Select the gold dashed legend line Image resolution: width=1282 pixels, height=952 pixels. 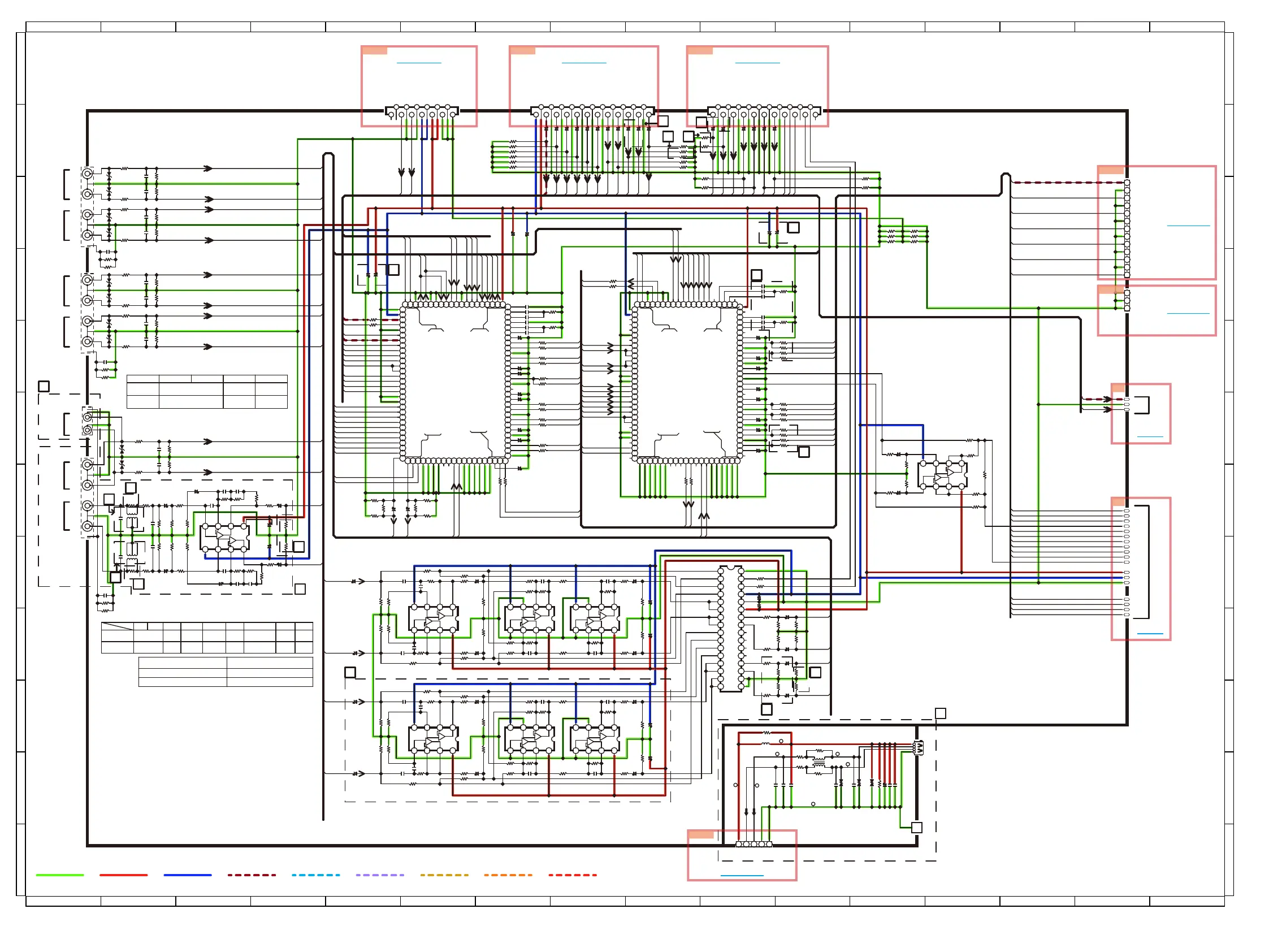(x=444, y=875)
